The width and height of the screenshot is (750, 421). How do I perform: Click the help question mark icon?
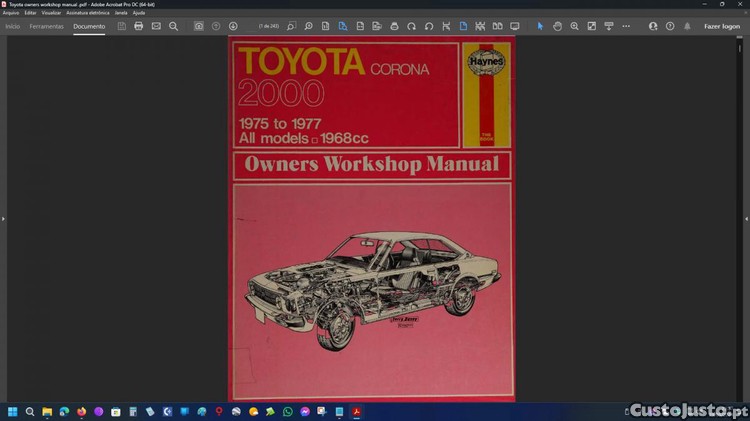(670, 26)
